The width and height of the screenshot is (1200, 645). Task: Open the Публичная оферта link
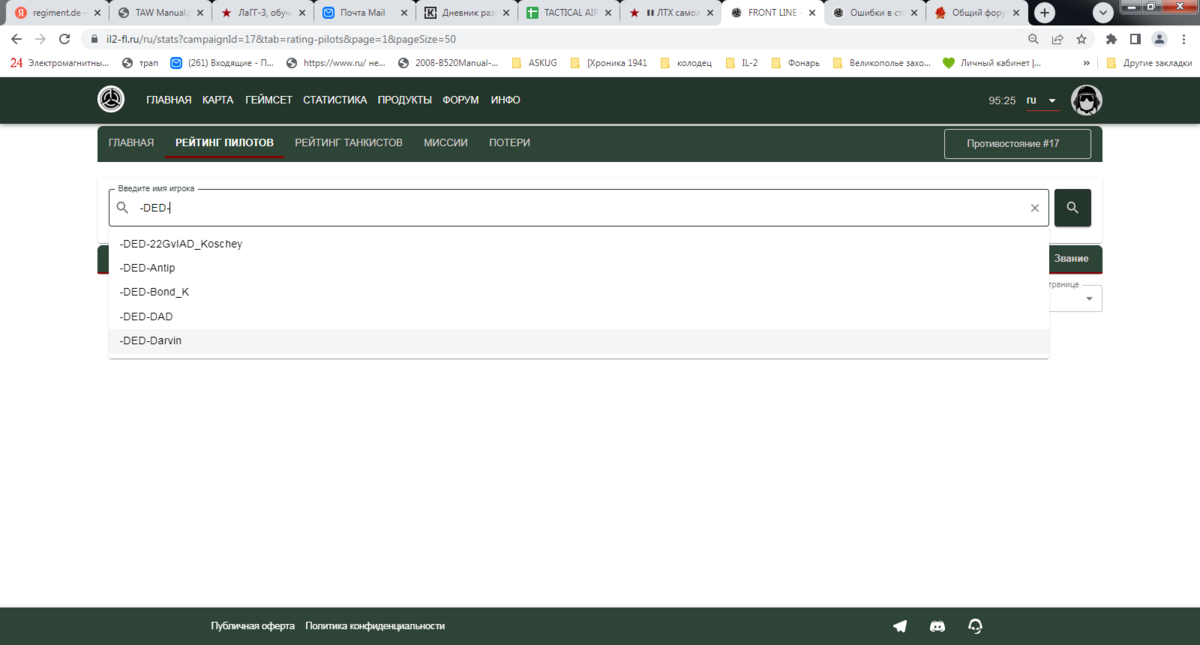click(x=252, y=626)
